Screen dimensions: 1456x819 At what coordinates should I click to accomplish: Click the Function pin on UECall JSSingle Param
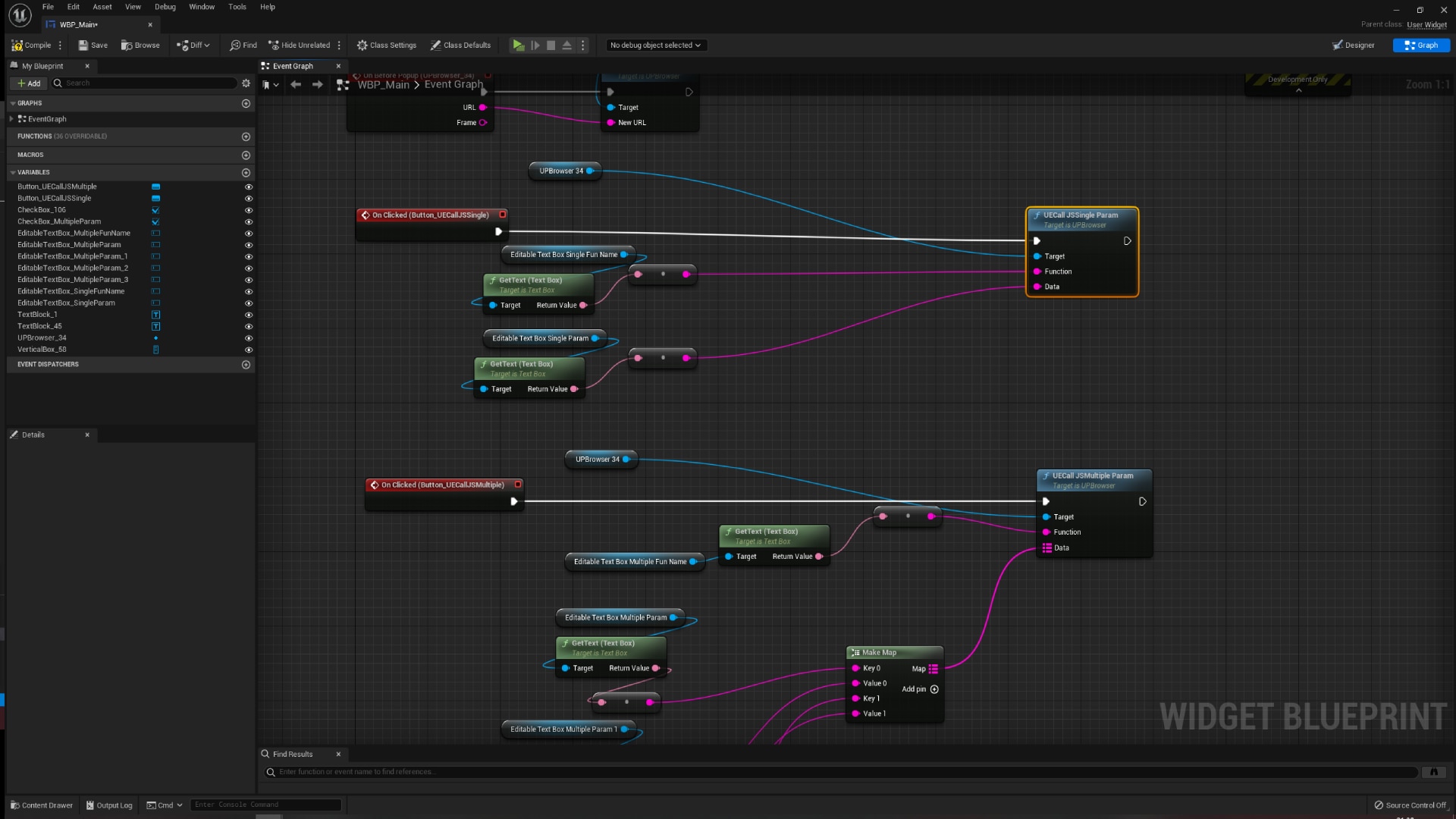[1037, 271]
